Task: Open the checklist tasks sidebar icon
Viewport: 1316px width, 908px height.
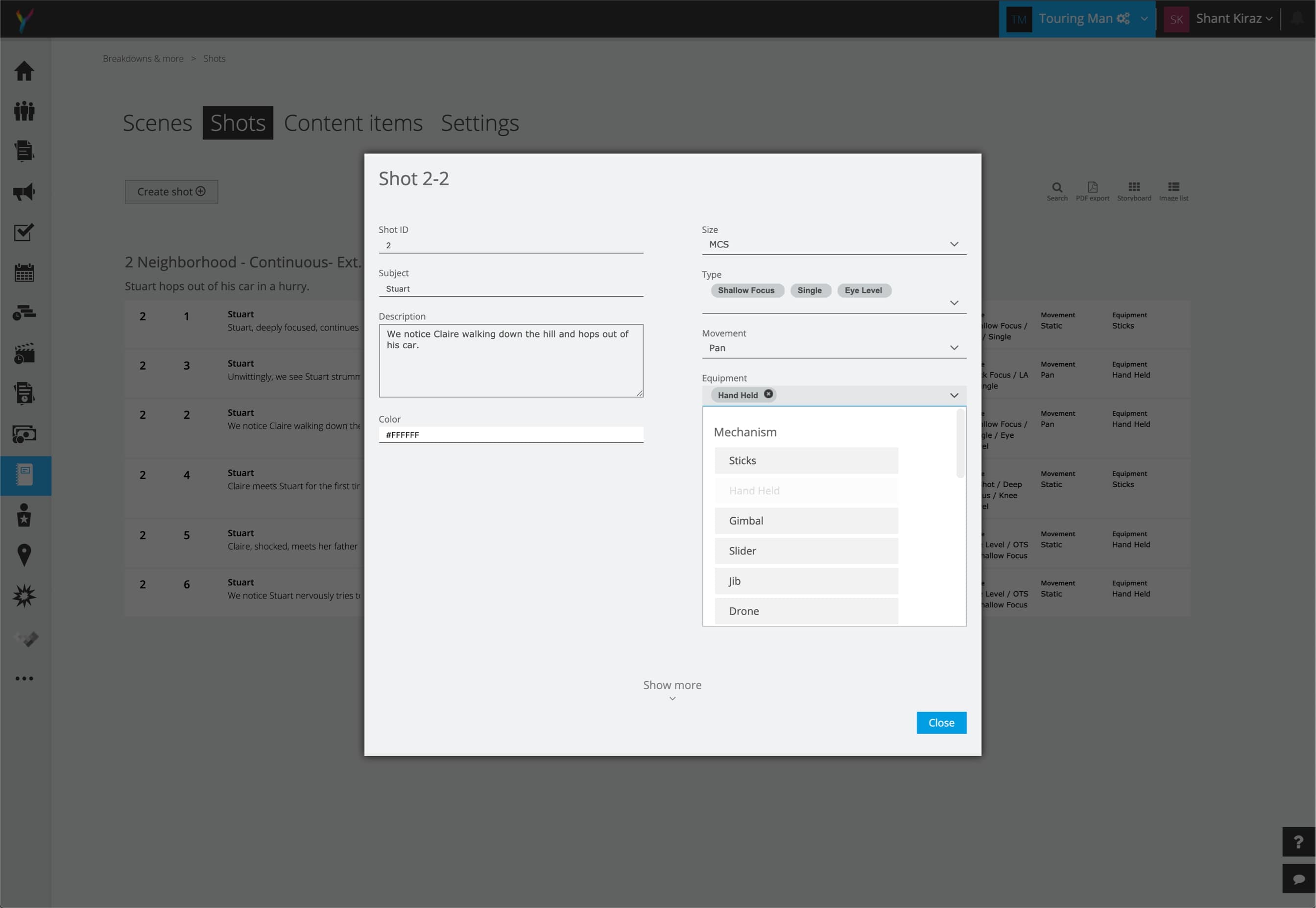Action: point(24,232)
